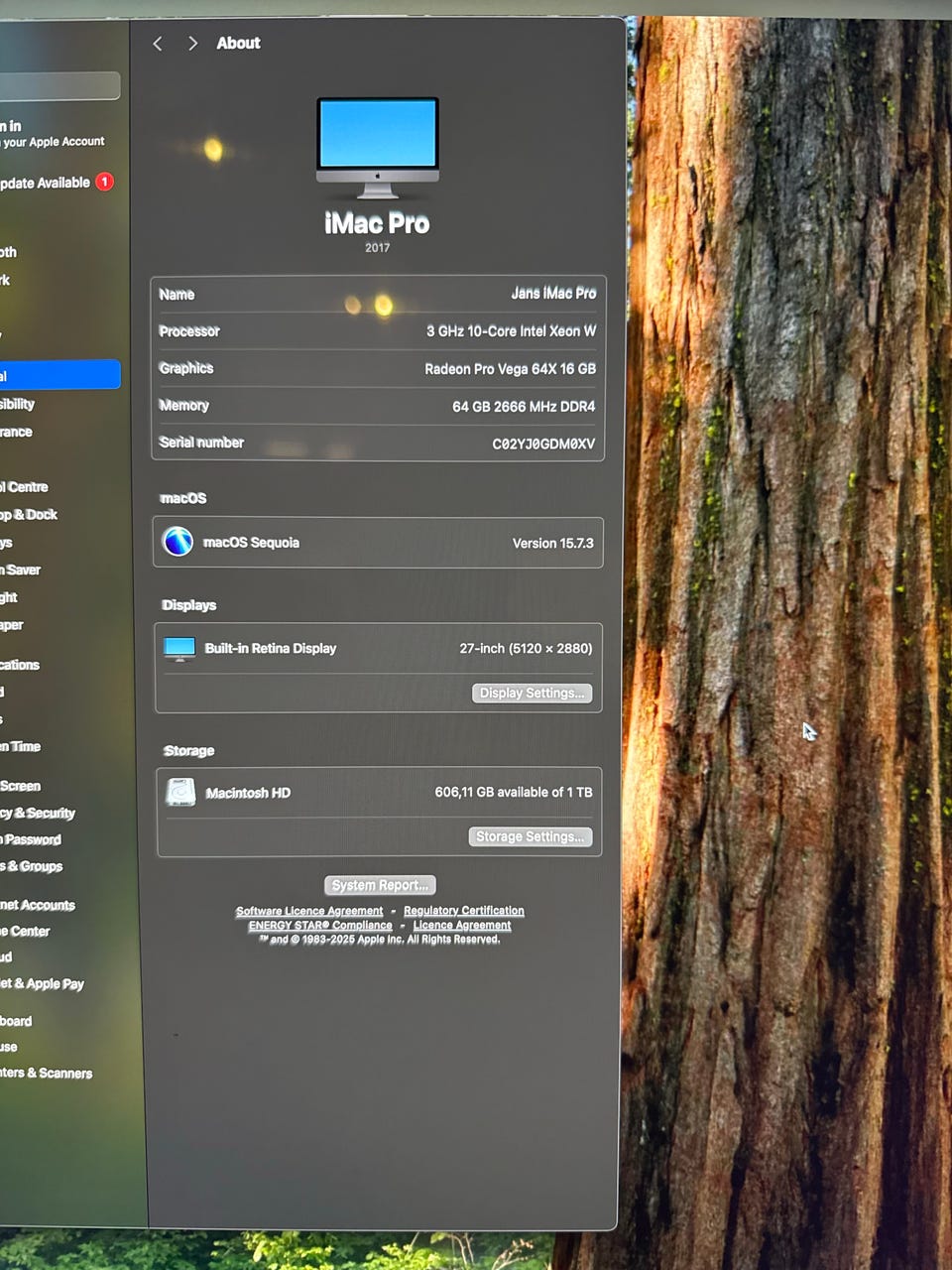Open the ENERGY STAR Compliance link
The height and width of the screenshot is (1270, 952).
320,925
